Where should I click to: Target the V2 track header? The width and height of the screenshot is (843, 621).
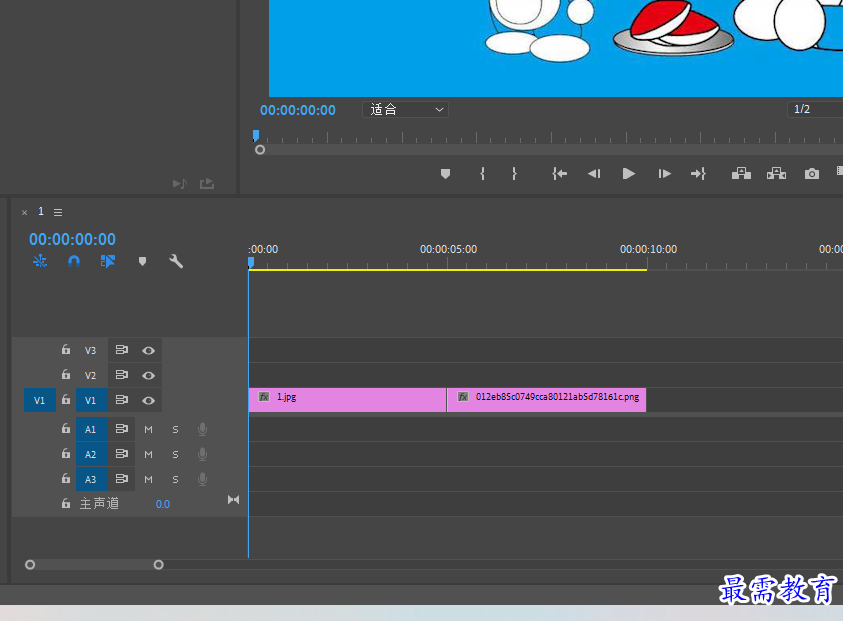[x=91, y=375]
